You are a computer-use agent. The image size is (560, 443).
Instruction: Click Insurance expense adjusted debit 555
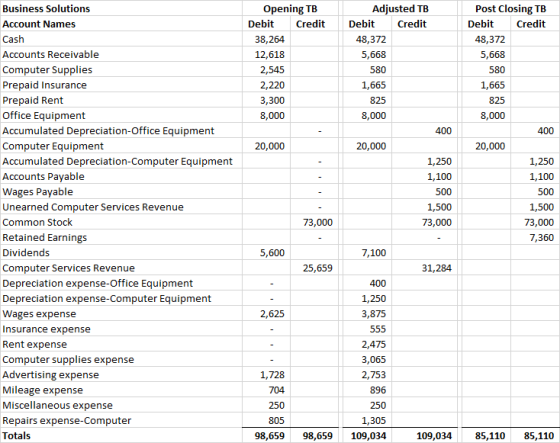(x=378, y=329)
